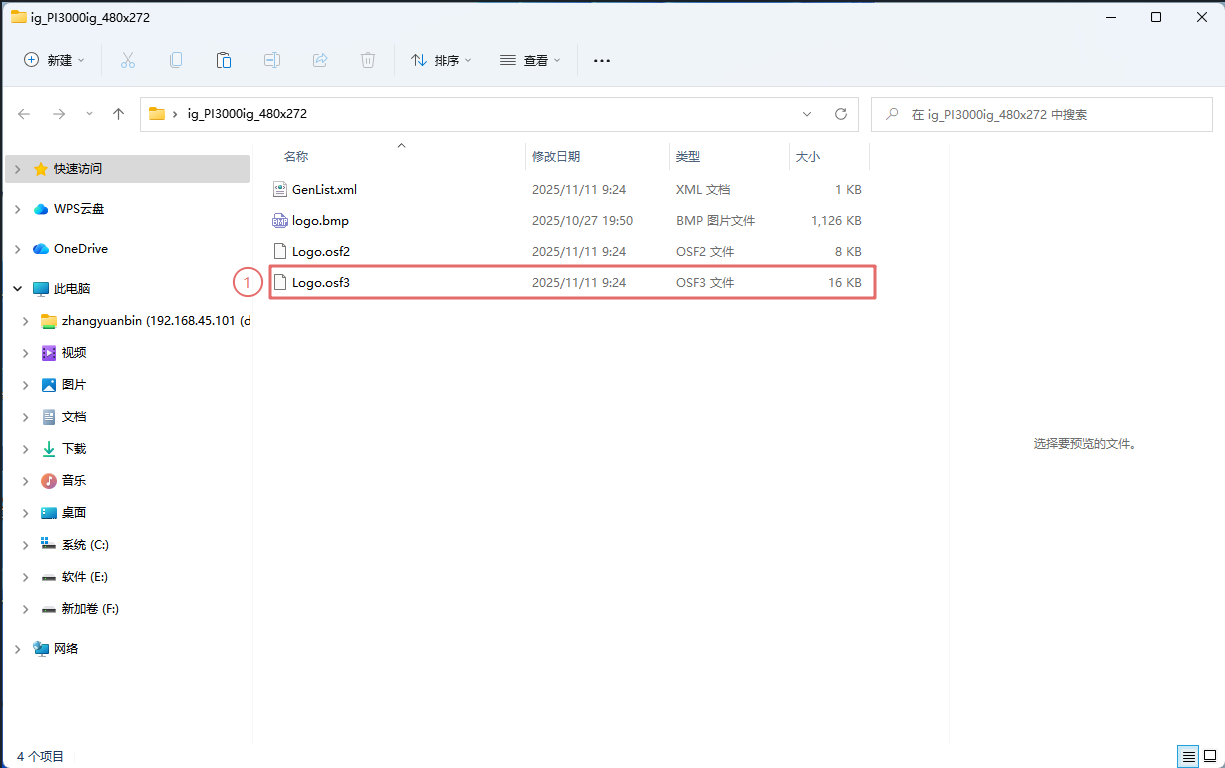Select the Logo.osf3 file
The height and width of the screenshot is (768, 1225).
321,283
